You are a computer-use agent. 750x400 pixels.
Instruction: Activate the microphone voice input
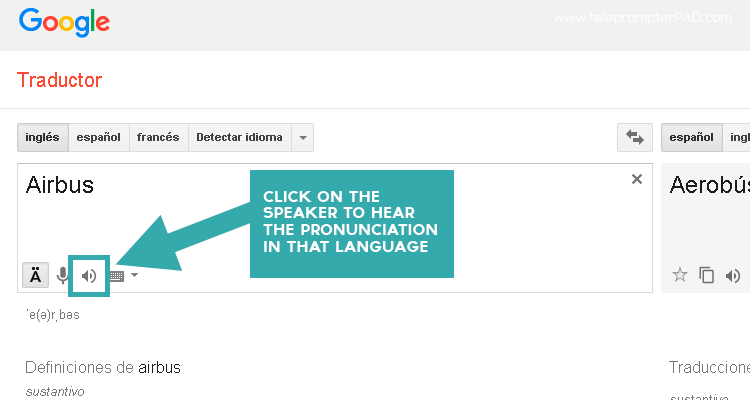(x=62, y=275)
